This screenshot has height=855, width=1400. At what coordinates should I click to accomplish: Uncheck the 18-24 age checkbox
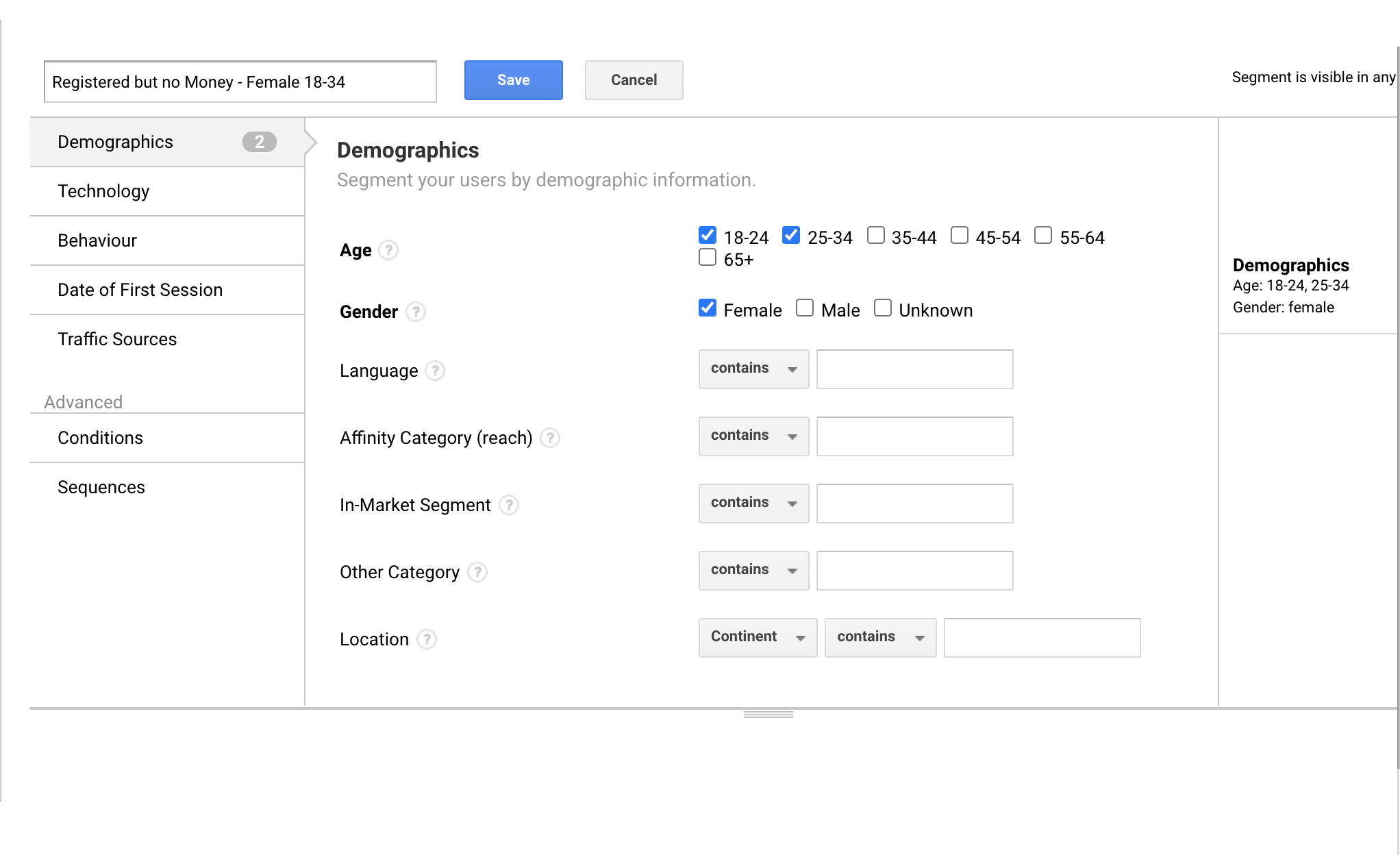(x=708, y=236)
